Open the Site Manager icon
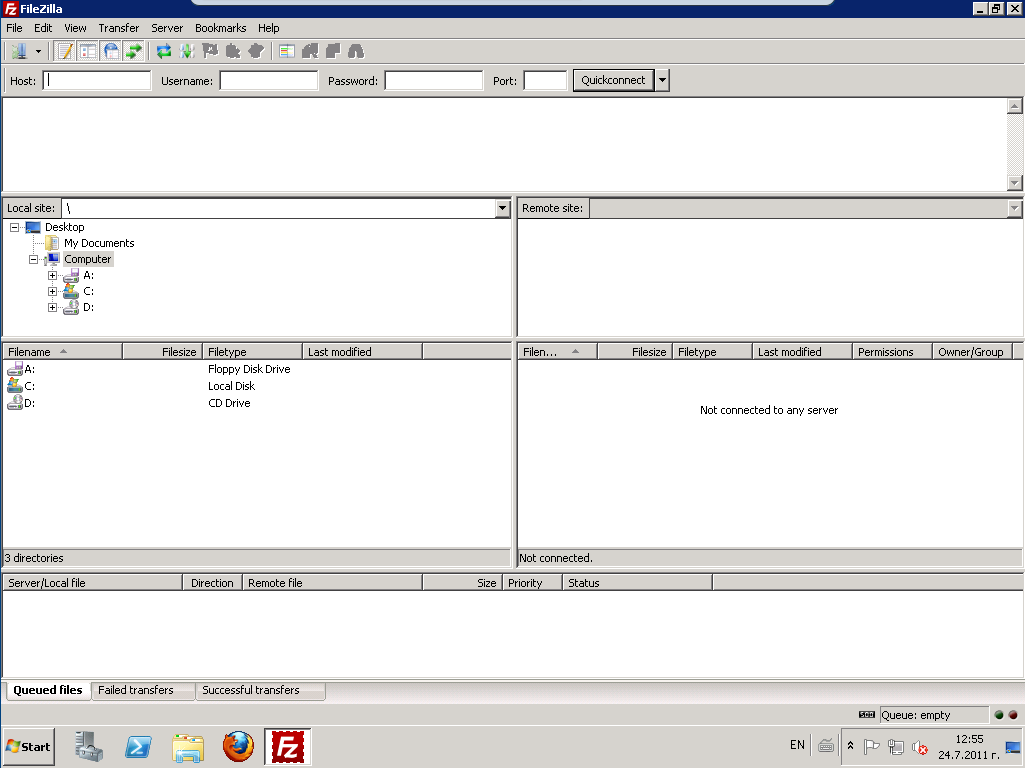This screenshot has height=768, width=1025. tap(19, 51)
